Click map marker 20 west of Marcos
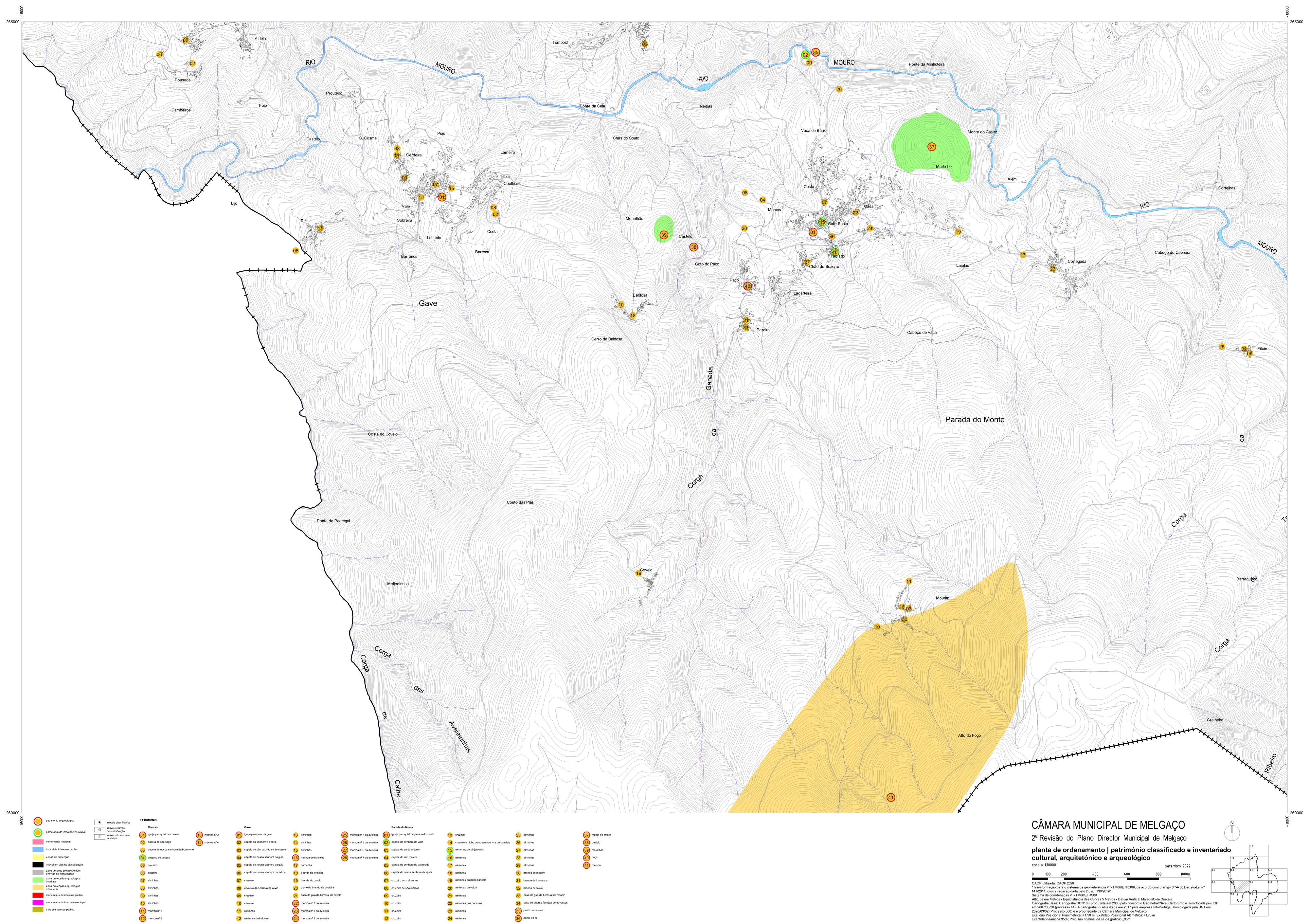Image resolution: width=1309 pixels, height=924 pixels. [x=744, y=229]
